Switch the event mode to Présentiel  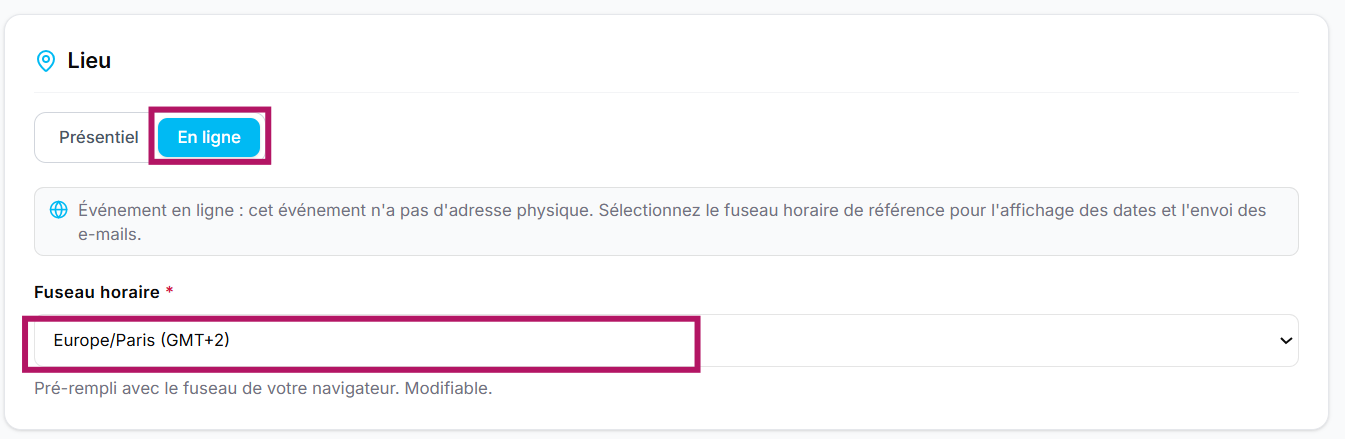[x=99, y=137]
